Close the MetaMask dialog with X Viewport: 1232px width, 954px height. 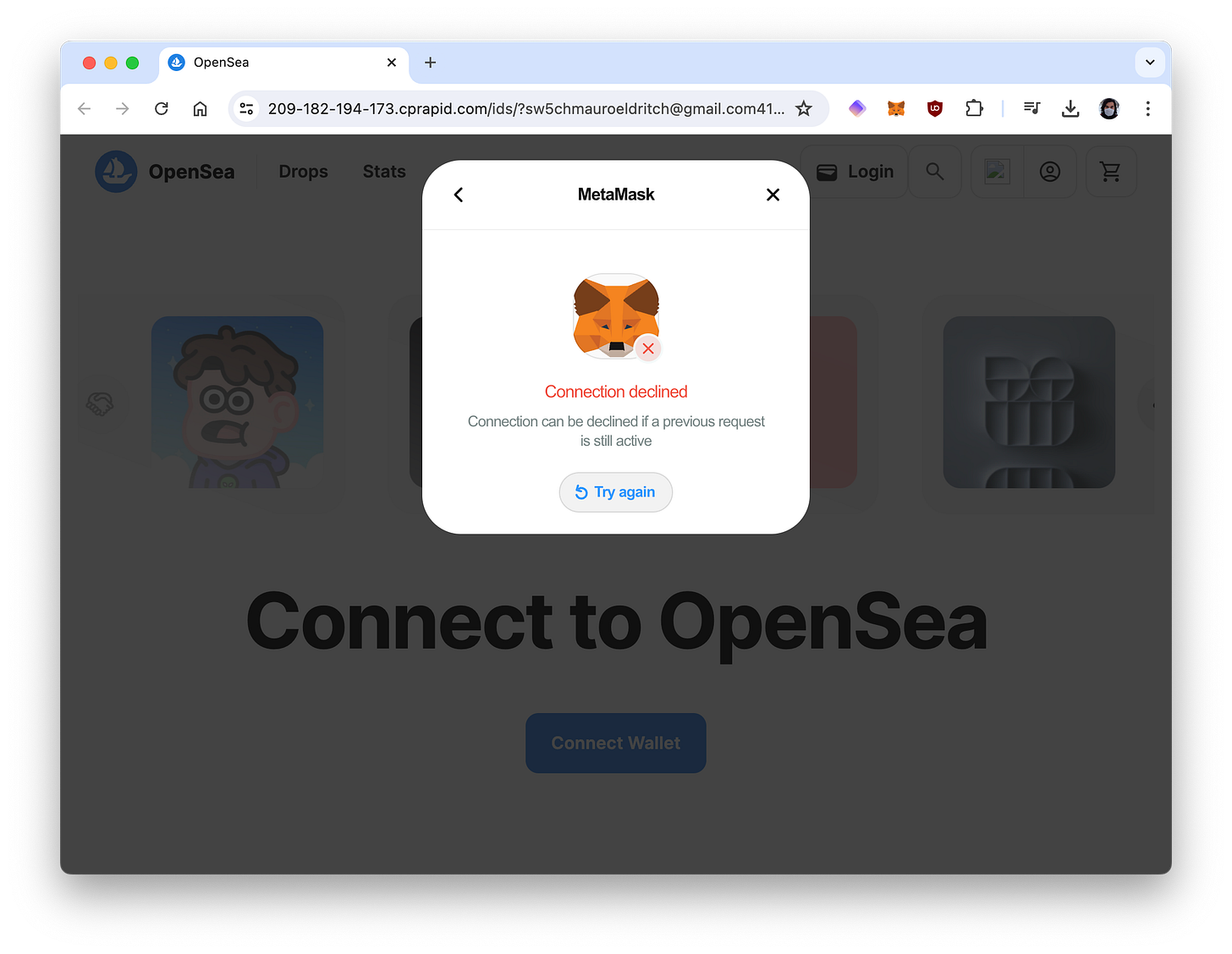(773, 195)
